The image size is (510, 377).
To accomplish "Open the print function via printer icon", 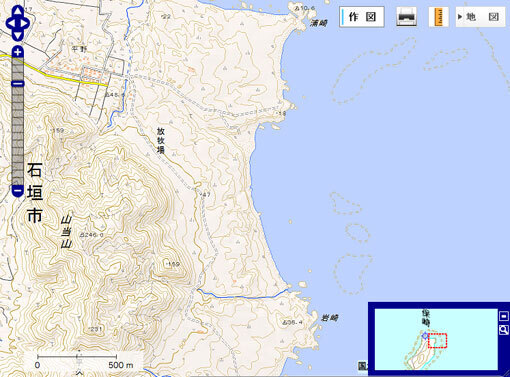I will coord(406,17).
